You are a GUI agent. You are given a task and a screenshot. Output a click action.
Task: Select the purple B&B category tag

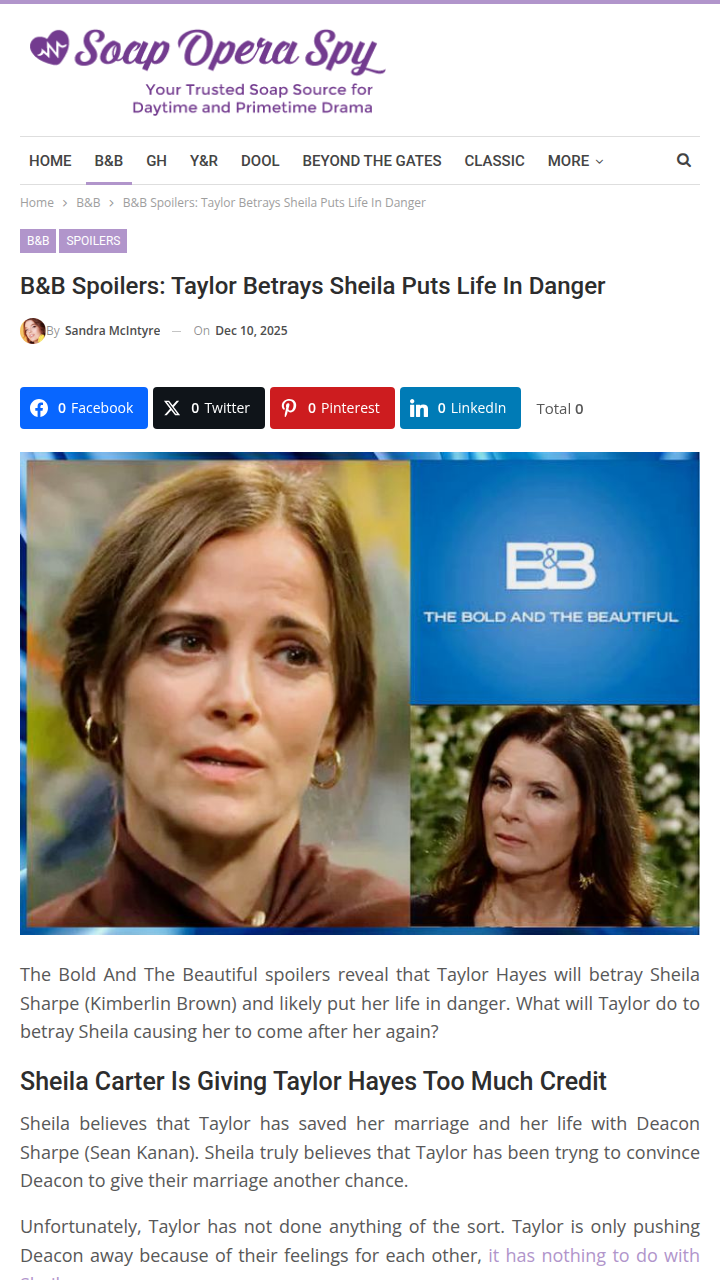(x=38, y=241)
